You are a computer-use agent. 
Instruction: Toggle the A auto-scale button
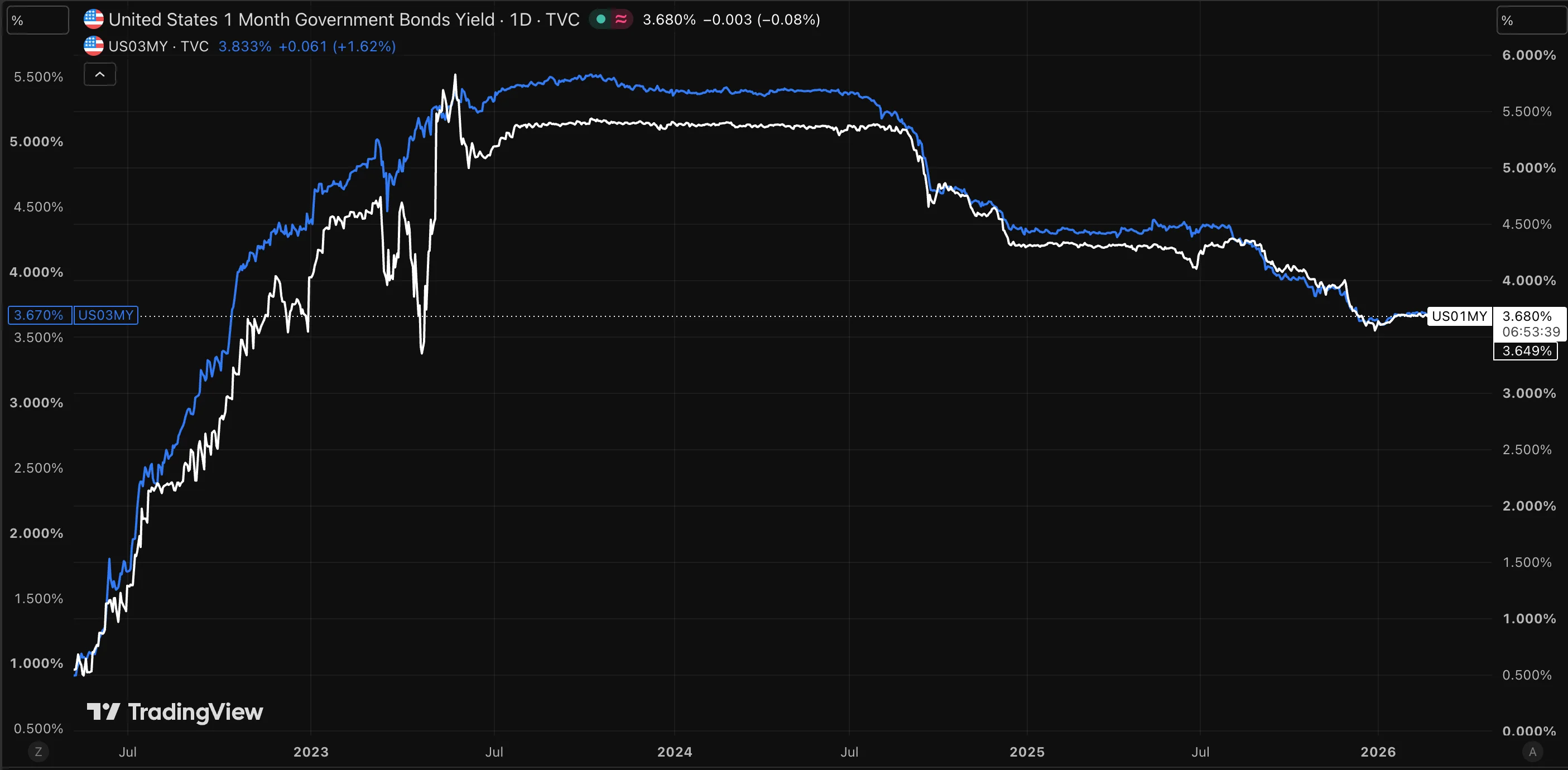1533,752
